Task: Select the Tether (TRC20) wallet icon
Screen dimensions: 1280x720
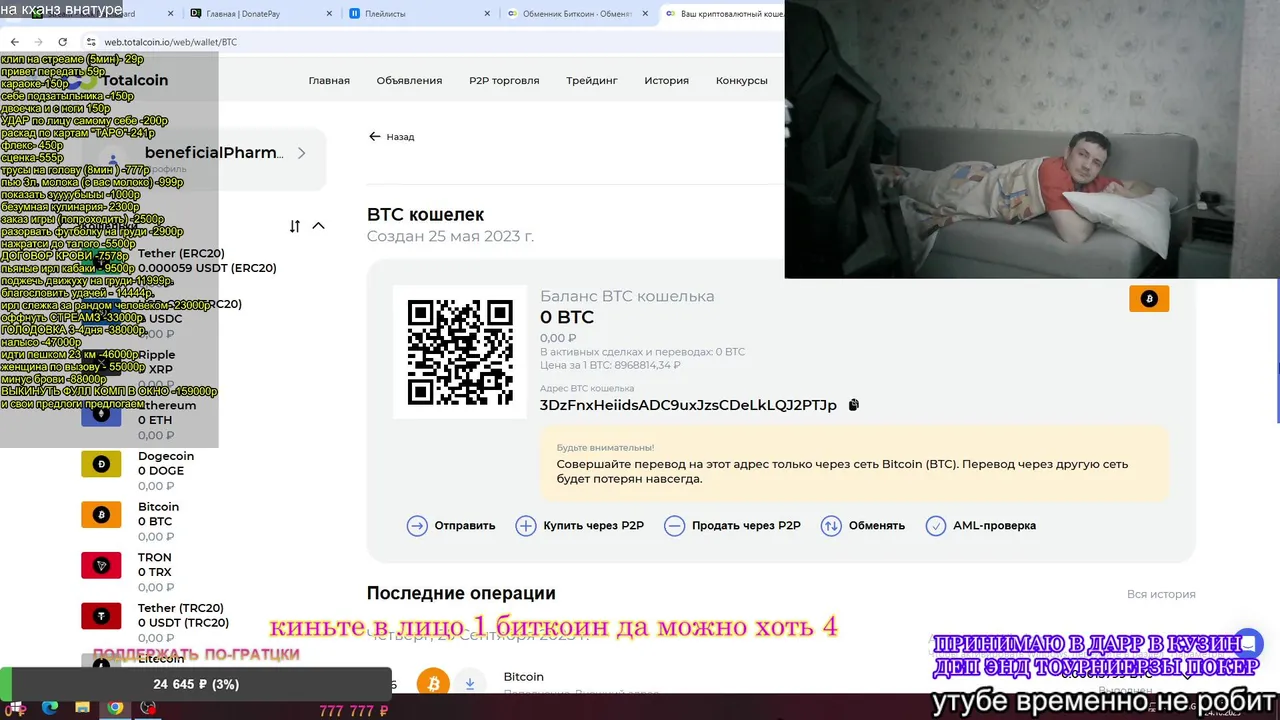Action: tap(101, 615)
